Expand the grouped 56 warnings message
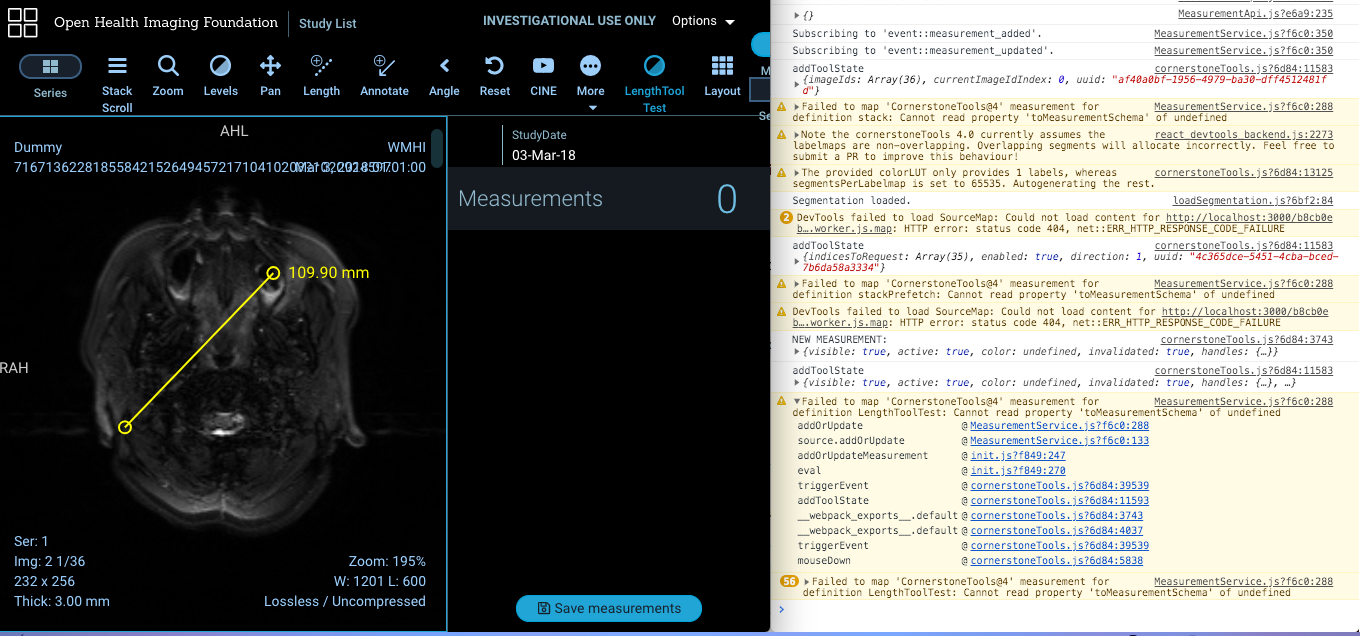The width and height of the screenshot is (1360, 636). point(807,581)
